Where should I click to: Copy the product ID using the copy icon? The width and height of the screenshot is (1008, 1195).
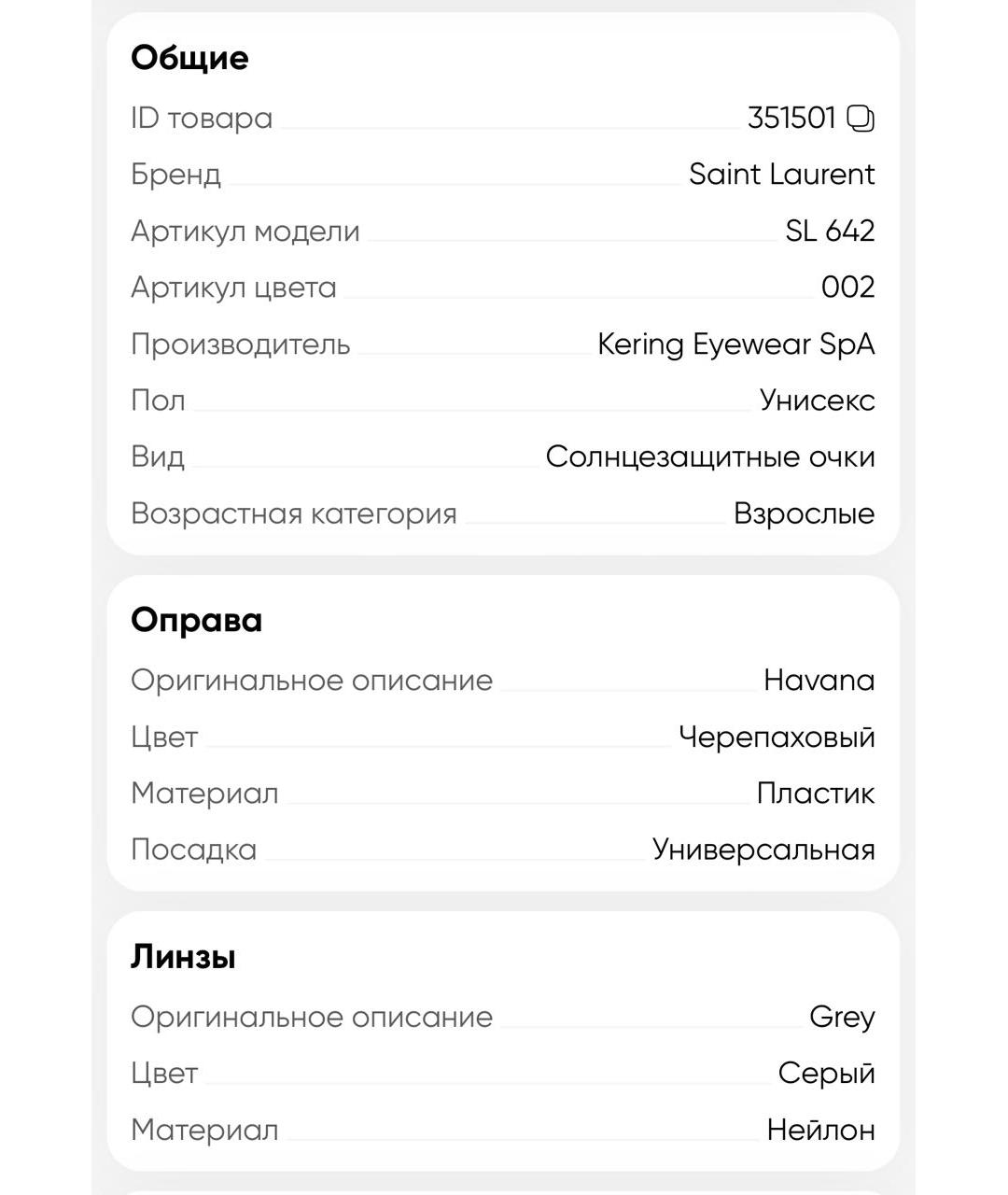861,119
